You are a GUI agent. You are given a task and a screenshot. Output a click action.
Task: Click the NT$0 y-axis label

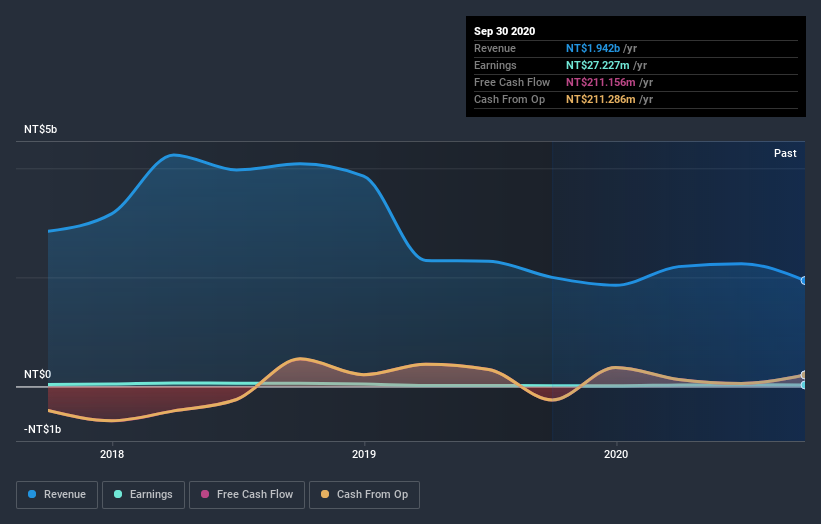(38, 374)
